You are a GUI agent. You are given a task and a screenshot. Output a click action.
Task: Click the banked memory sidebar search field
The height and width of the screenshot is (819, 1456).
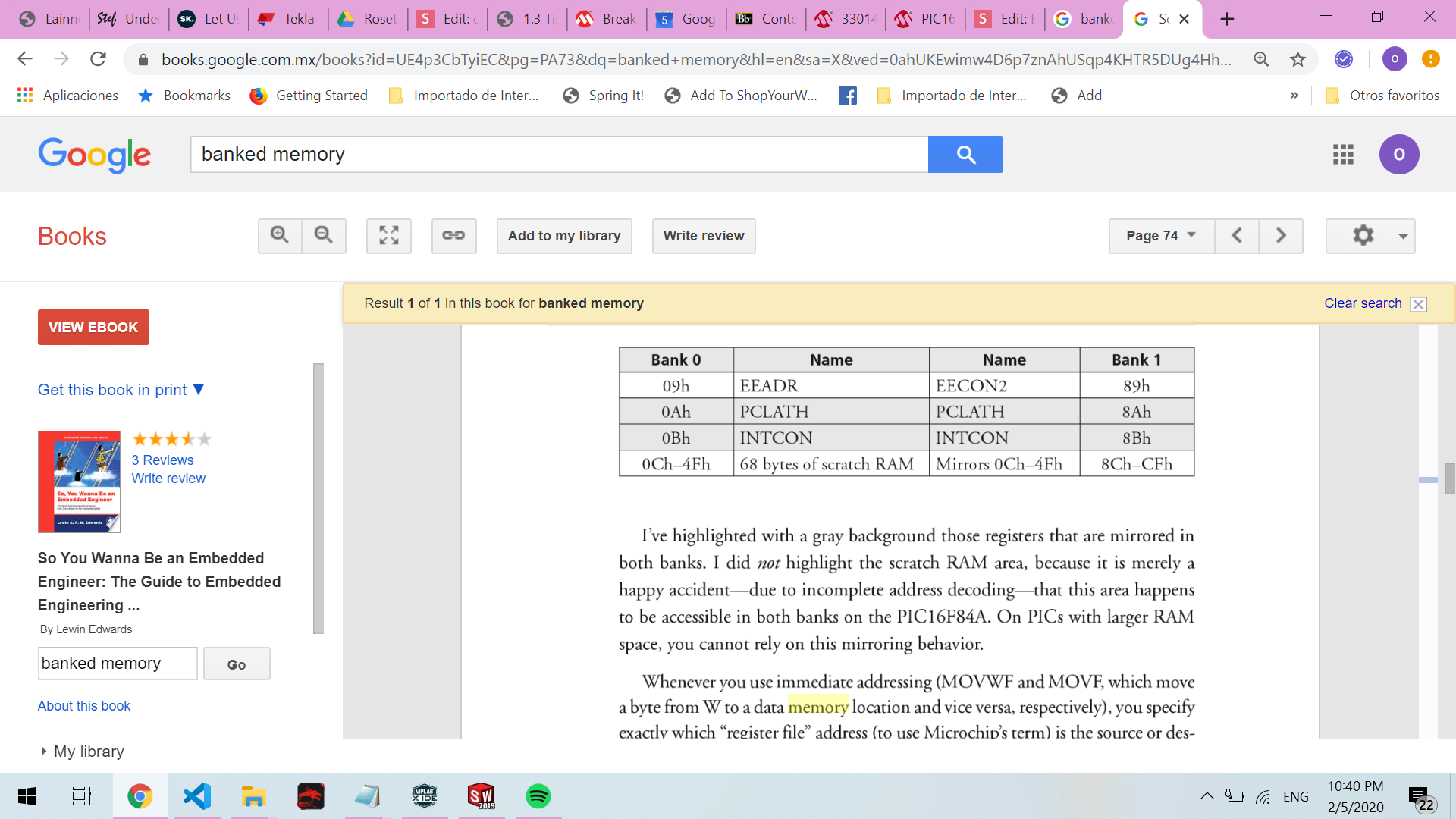pos(118,664)
